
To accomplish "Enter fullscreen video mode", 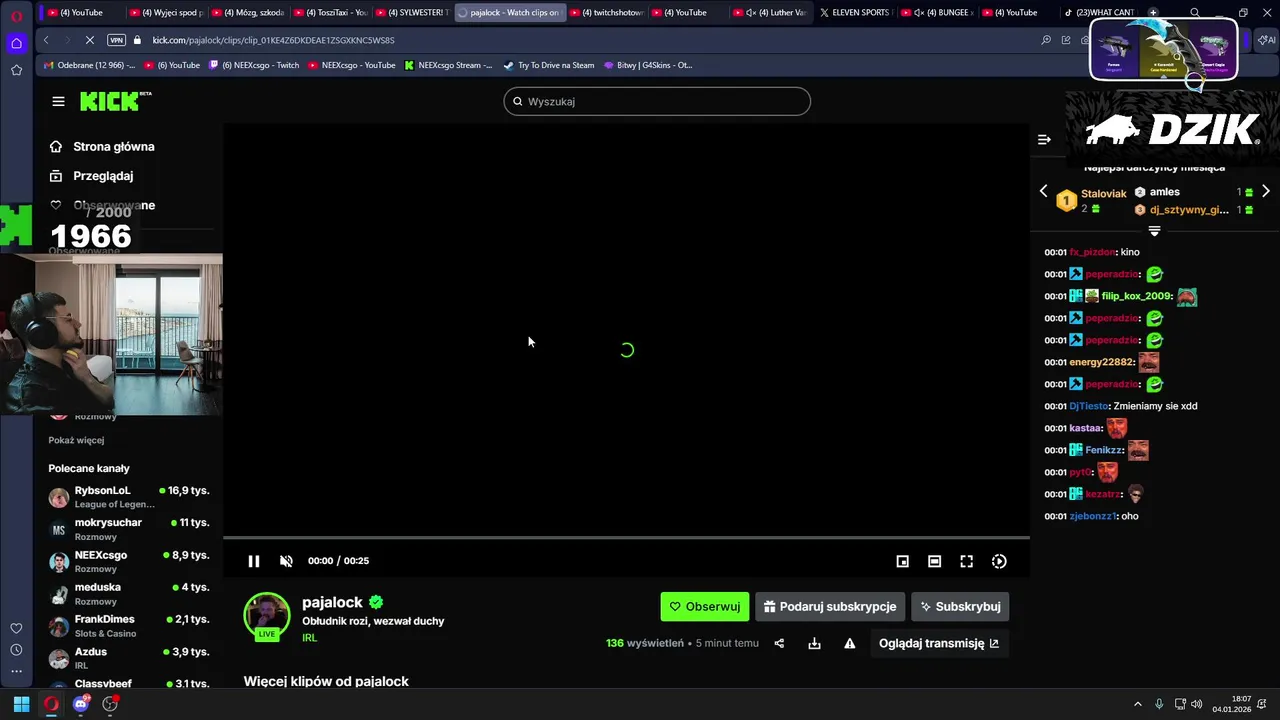I will click(966, 561).
